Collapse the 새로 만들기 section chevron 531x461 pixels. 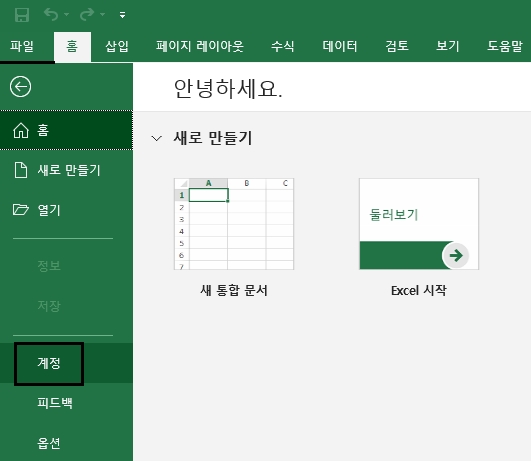(x=156, y=138)
